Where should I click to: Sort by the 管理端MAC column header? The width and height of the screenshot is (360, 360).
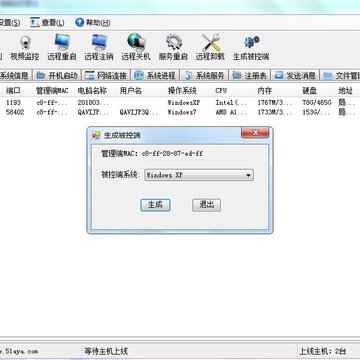tap(52, 90)
